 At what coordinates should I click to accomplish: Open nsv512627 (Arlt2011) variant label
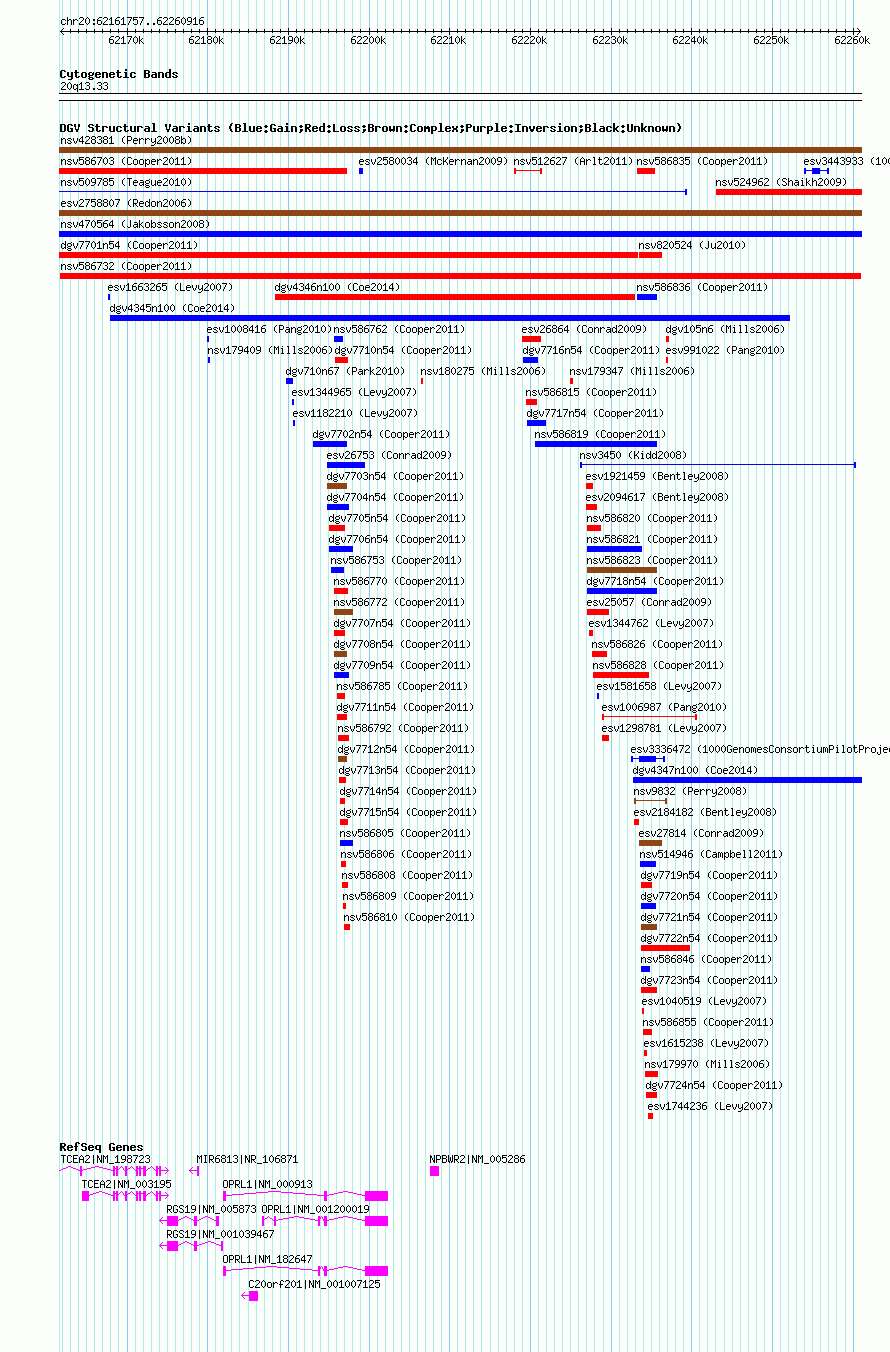pyautogui.click(x=573, y=161)
